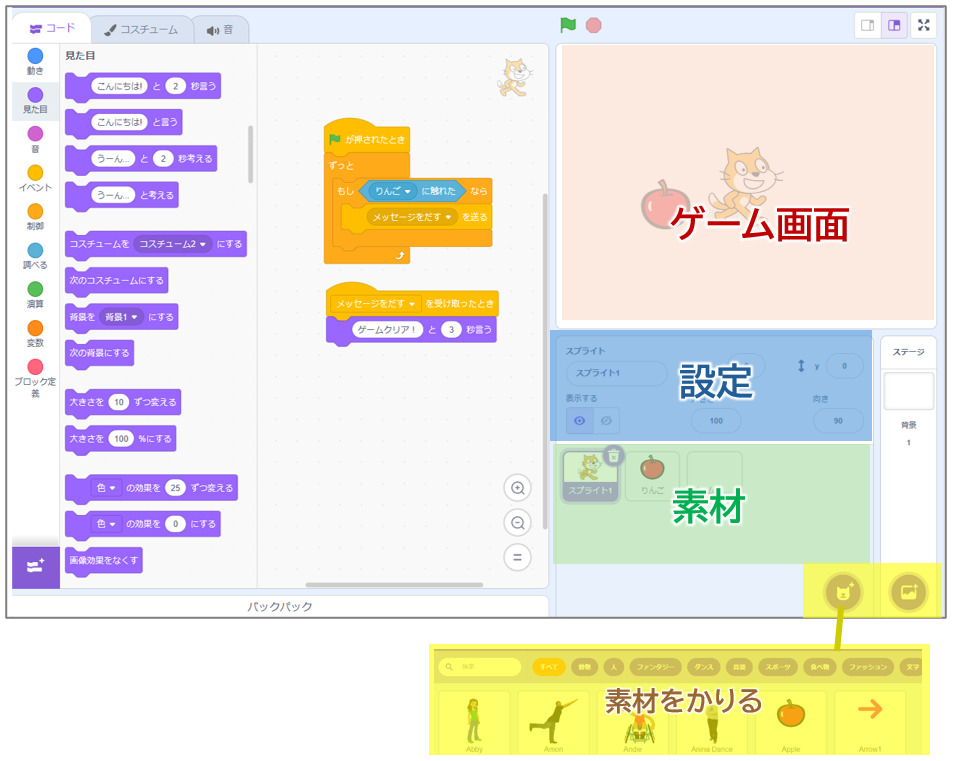The image size is (954, 761).
Task: Select ダンス filter in sprite library
Action: [x=704, y=667]
